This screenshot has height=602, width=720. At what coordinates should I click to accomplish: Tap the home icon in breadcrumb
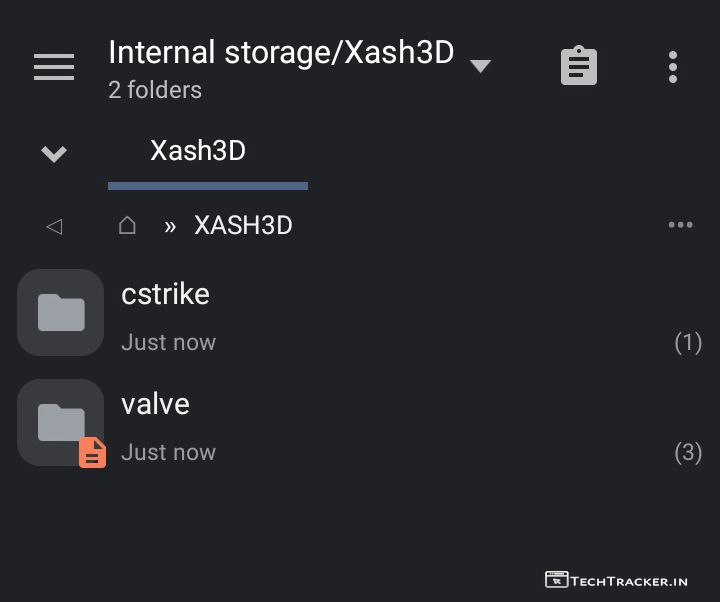click(127, 225)
